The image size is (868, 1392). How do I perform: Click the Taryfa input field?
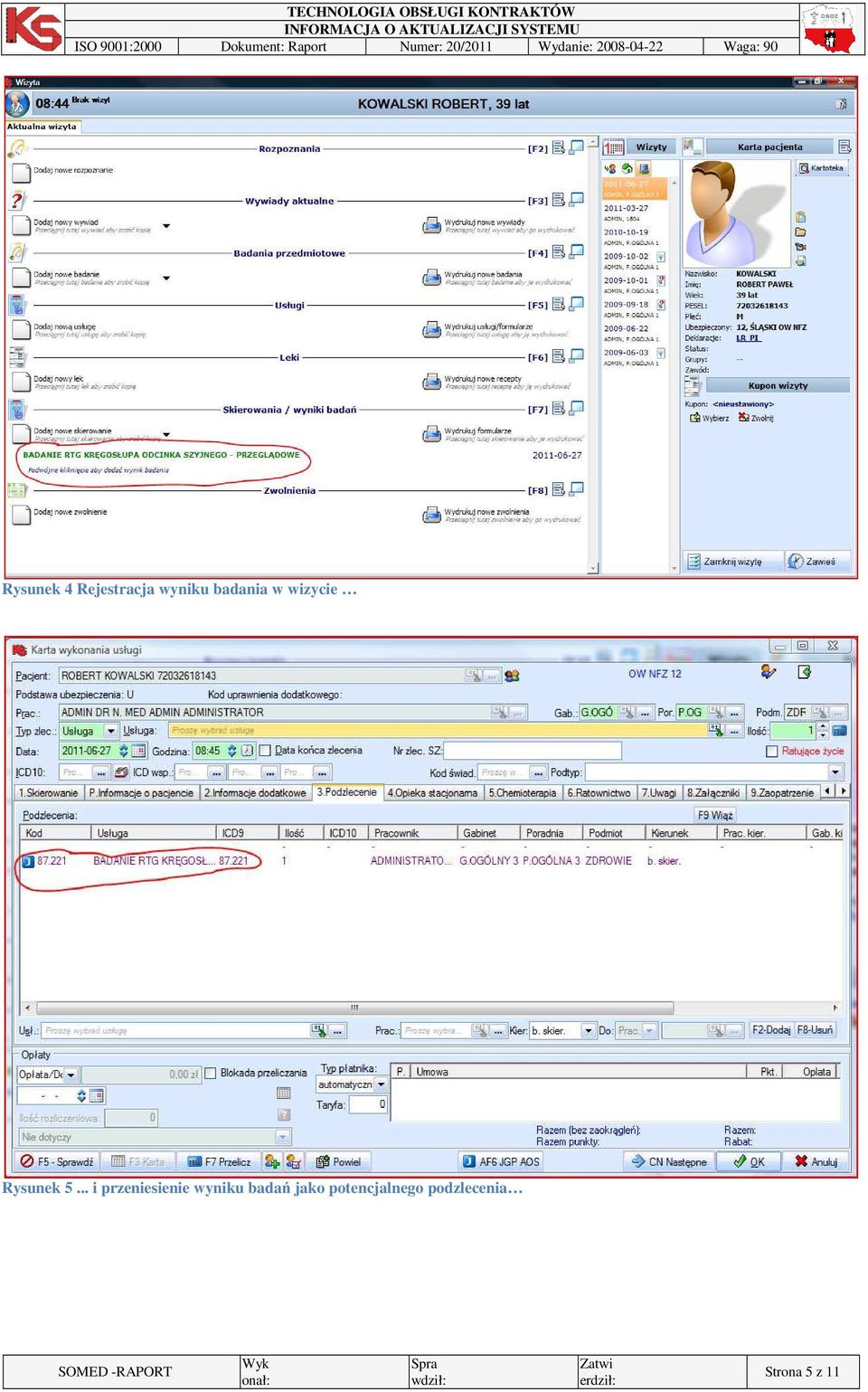(x=369, y=1103)
